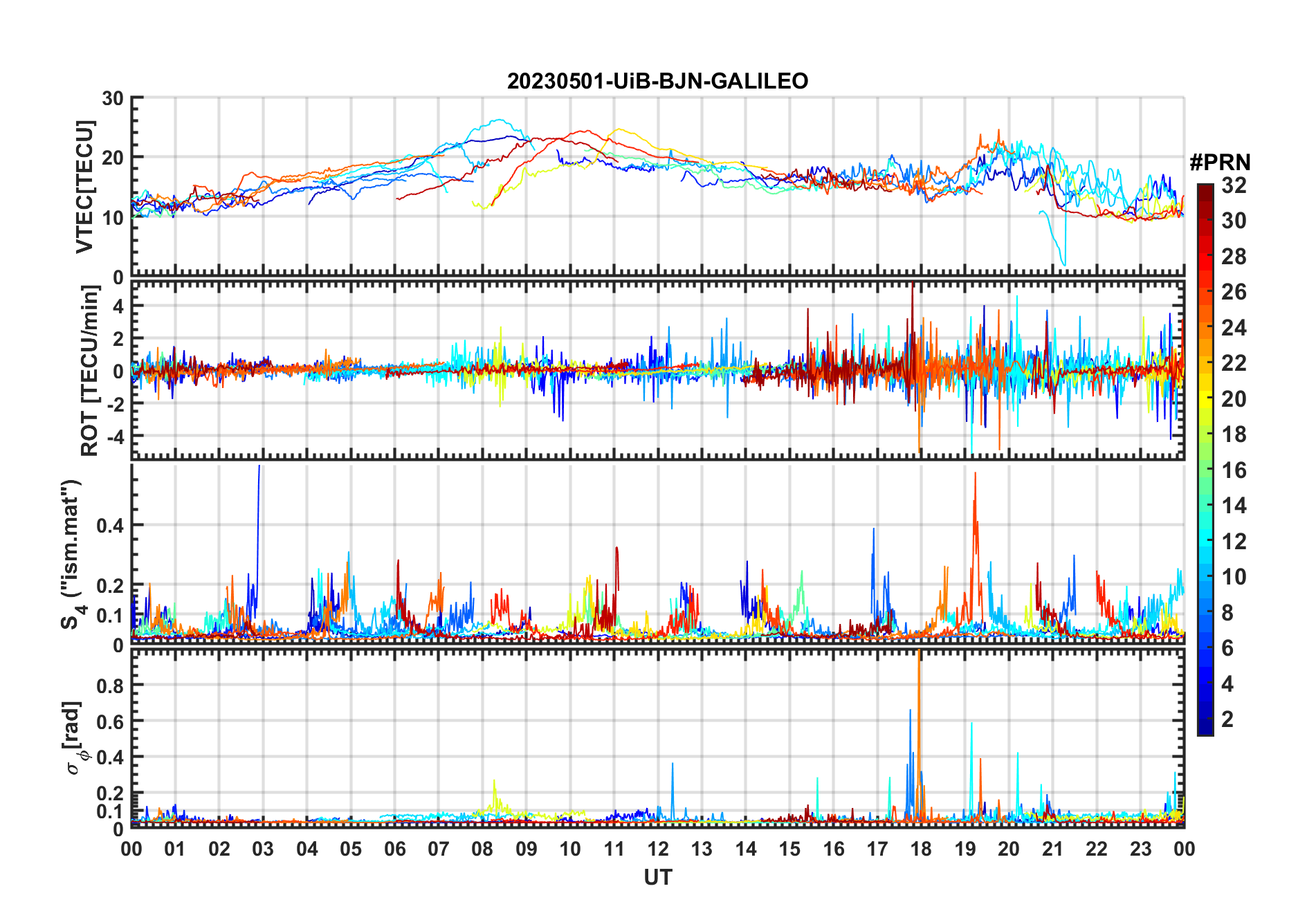The width and height of the screenshot is (1316, 920).
Task: Click the σφ axis tick label 0.8
Action: 110,686
